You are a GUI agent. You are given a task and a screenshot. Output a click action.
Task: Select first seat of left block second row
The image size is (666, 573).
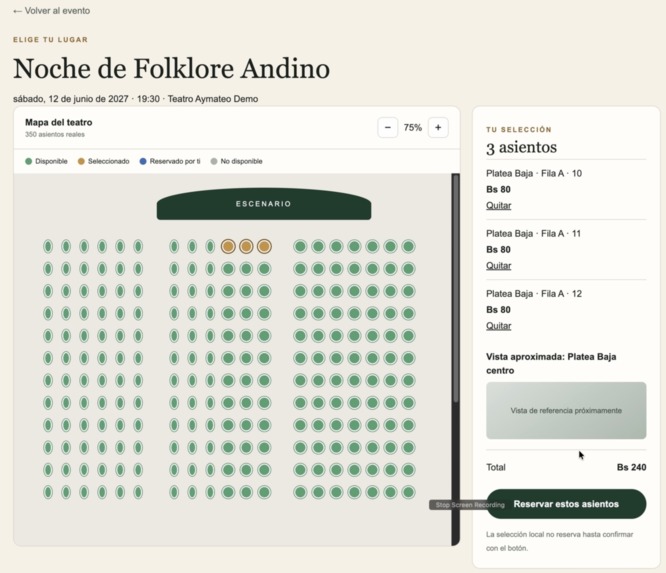click(48, 269)
